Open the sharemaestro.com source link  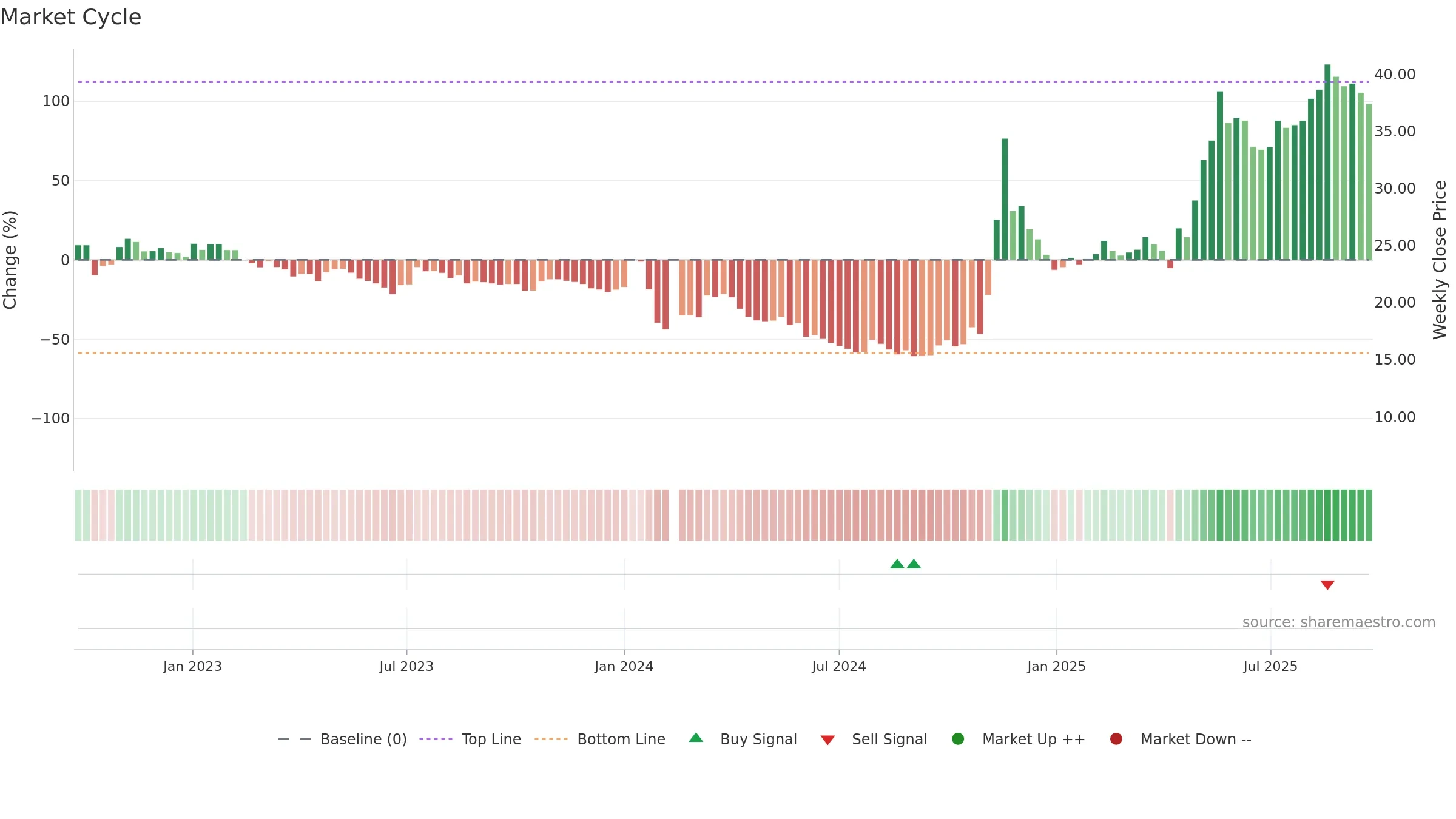click(x=1339, y=622)
